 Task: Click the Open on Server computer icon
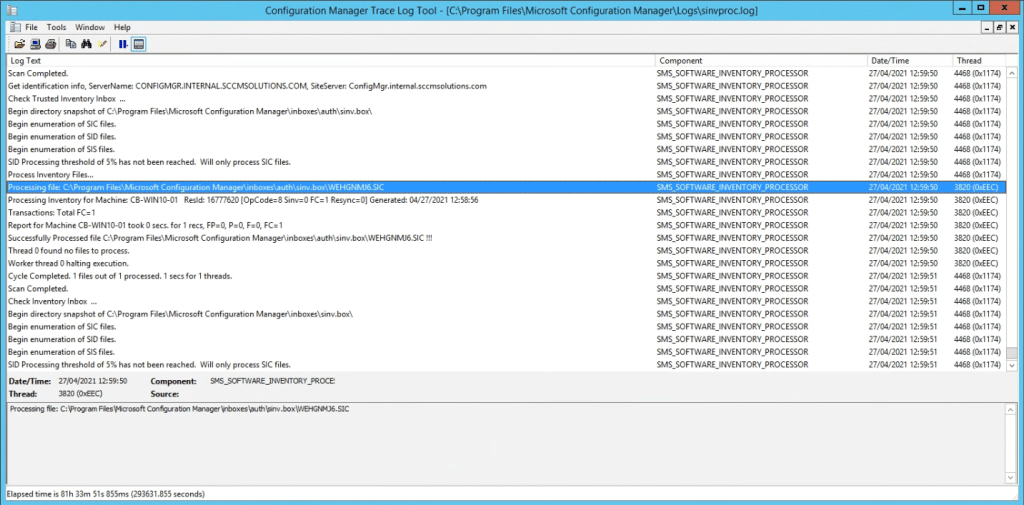point(35,44)
